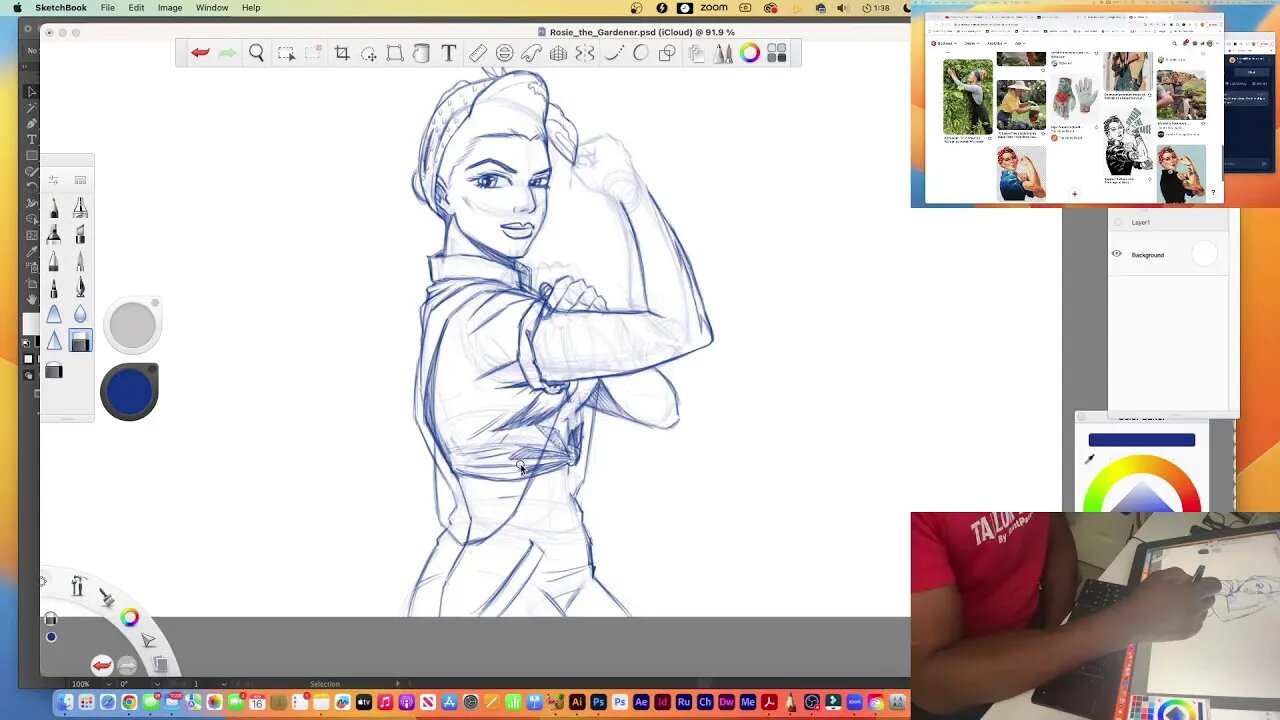Select the Zoom magnifier tool
Image resolution: width=1280 pixels, height=720 pixels.
(257, 53)
